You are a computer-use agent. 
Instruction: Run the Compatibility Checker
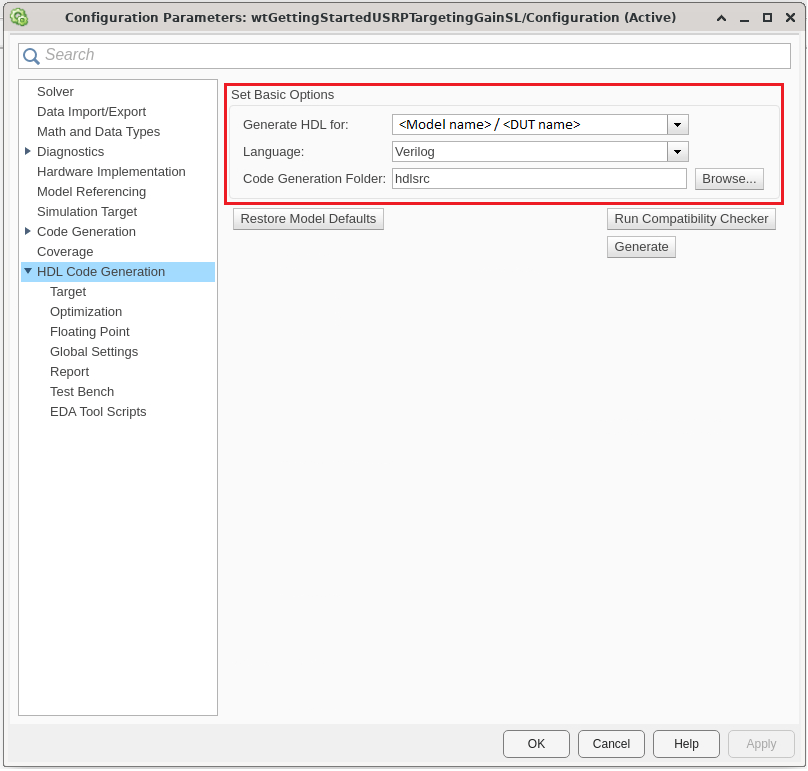click(691, 219)
